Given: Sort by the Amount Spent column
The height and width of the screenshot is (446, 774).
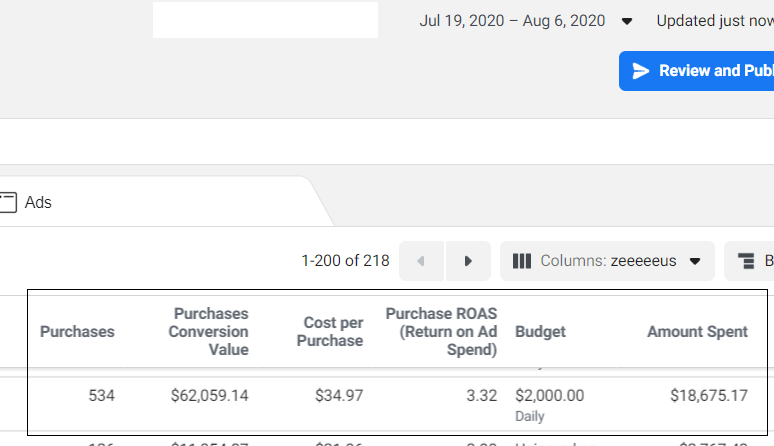Looking at the screenshot, I should (697, 332).
